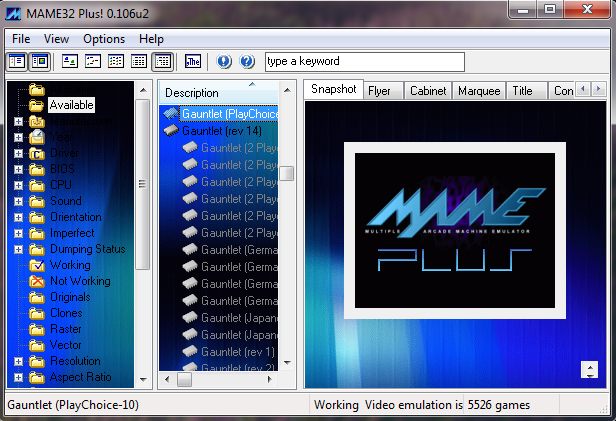Click the blue Help question-mark icon
The height and width of the screenshot is (421, 616).
pos(247,61)
